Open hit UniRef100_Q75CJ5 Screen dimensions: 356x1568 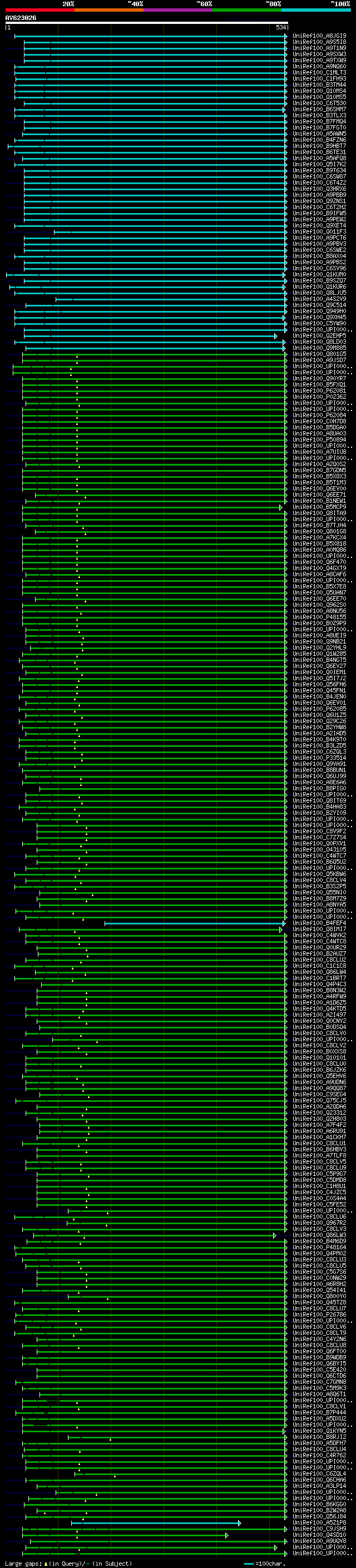pyautogui.click(x=319, y=1101)
